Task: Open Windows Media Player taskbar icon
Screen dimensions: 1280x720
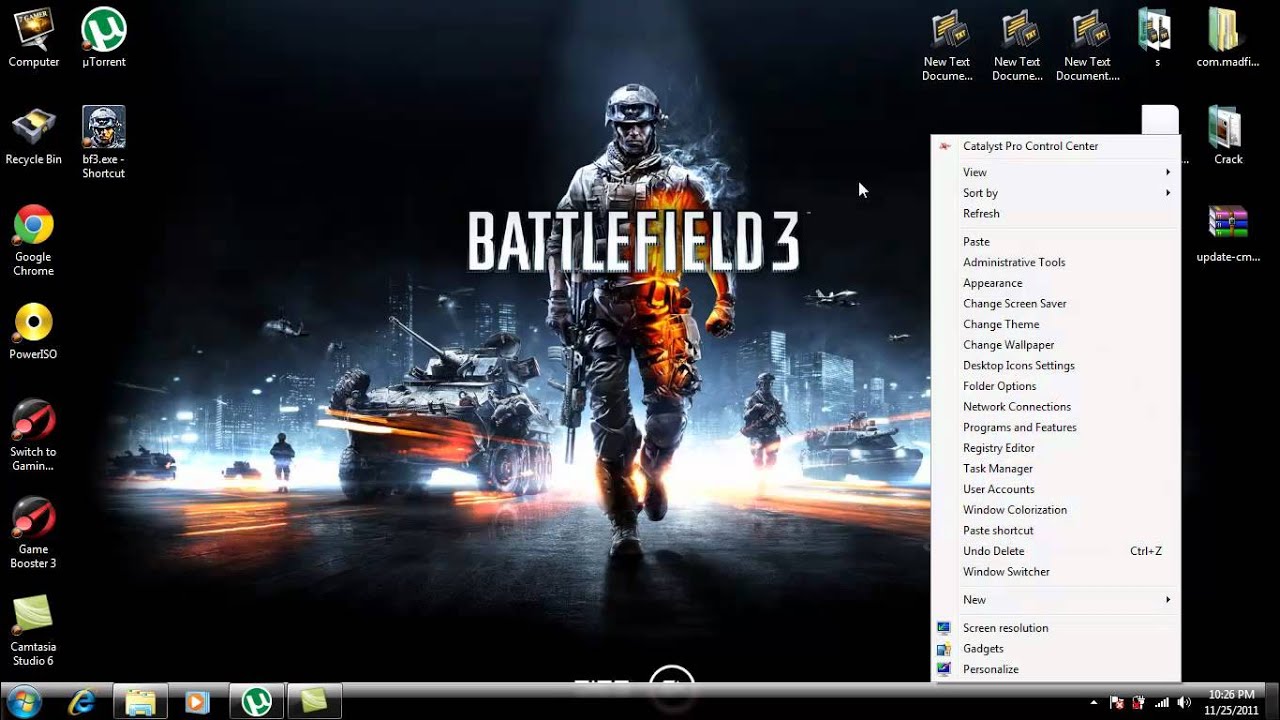Action: point(197,702)
